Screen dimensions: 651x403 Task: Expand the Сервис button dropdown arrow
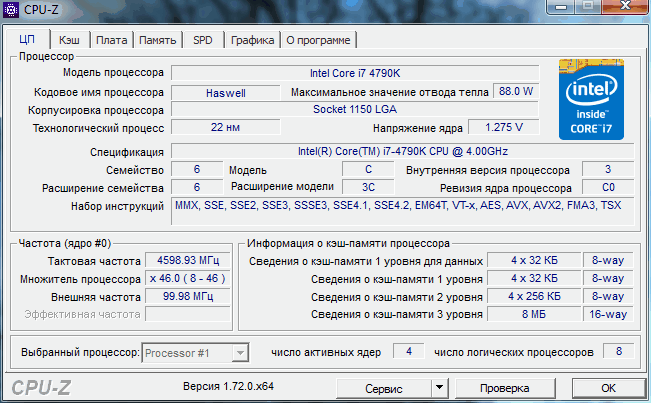[x=439, y=388]
